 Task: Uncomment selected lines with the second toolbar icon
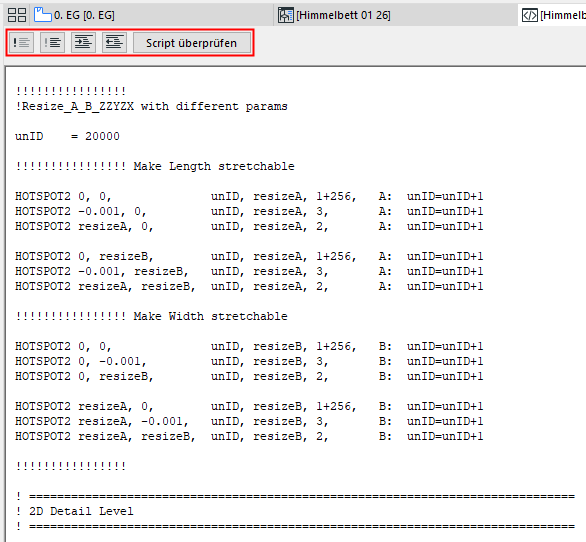click(x=52, y=43)
